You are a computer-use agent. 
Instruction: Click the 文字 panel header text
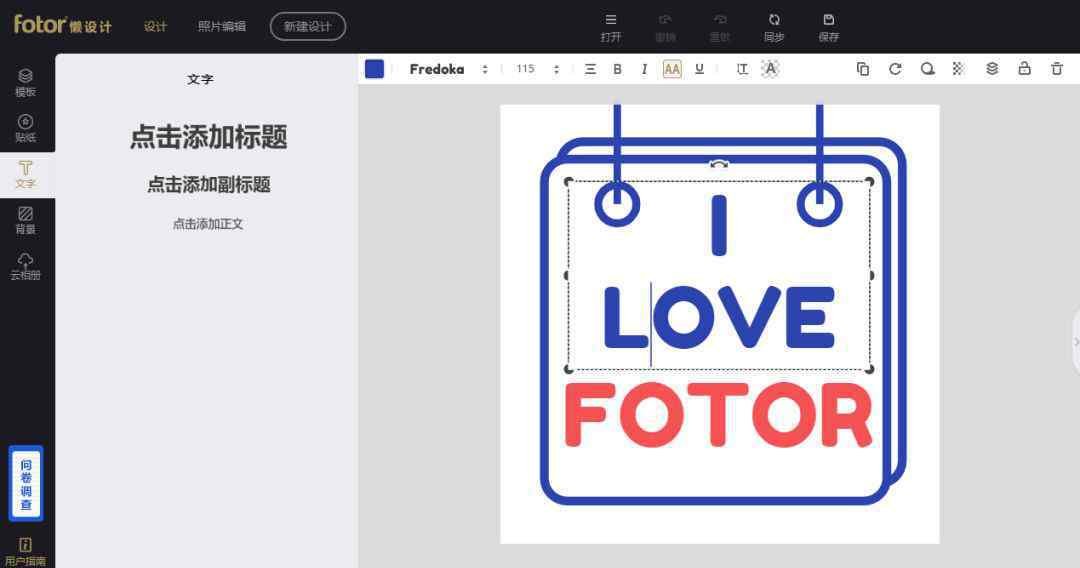(x=200, y=79)
